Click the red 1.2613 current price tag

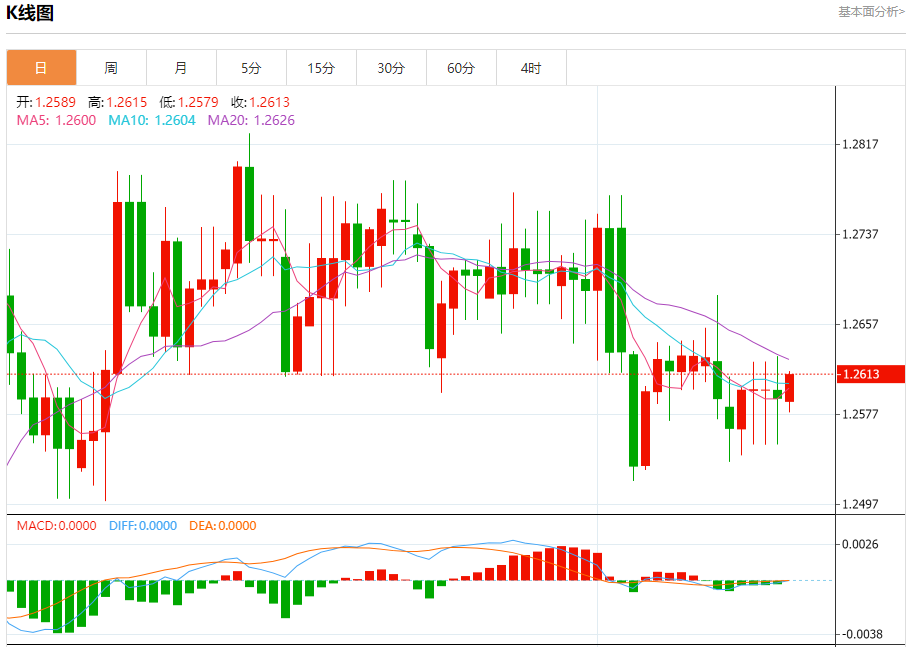(x=871, y=374)
